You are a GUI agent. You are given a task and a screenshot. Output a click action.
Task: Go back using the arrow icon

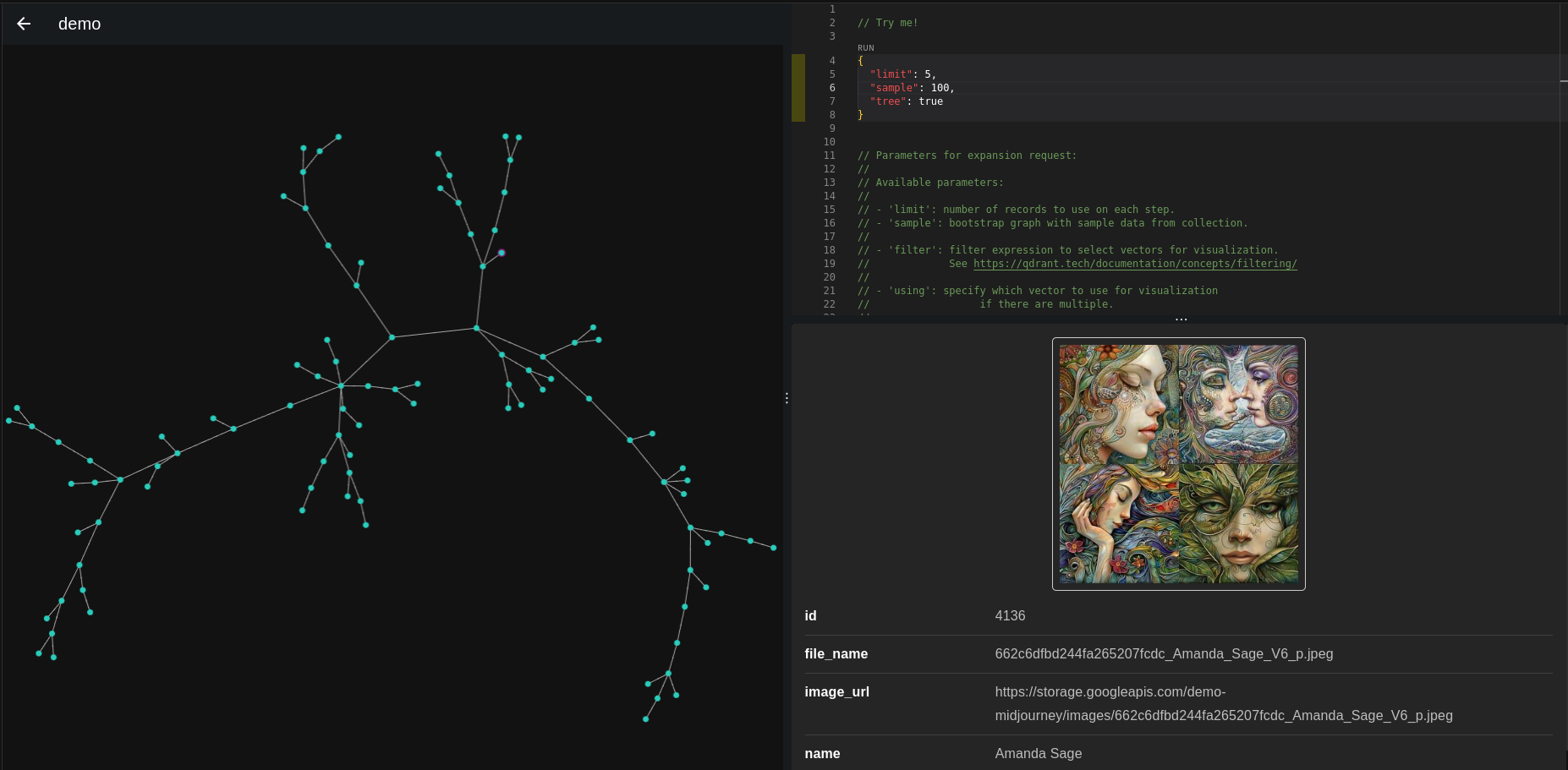[24, 24]
